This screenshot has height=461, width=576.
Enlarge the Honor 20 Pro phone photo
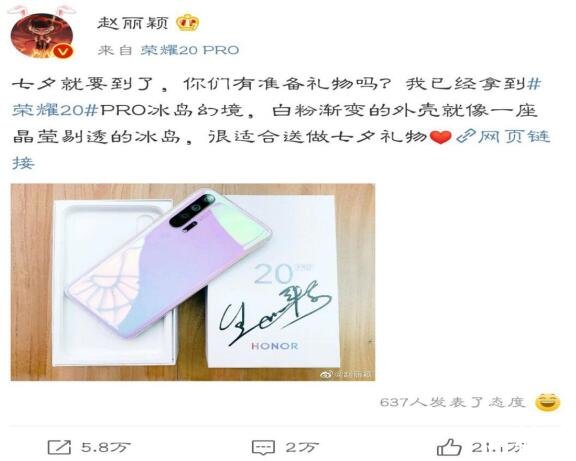coord(193,282)
